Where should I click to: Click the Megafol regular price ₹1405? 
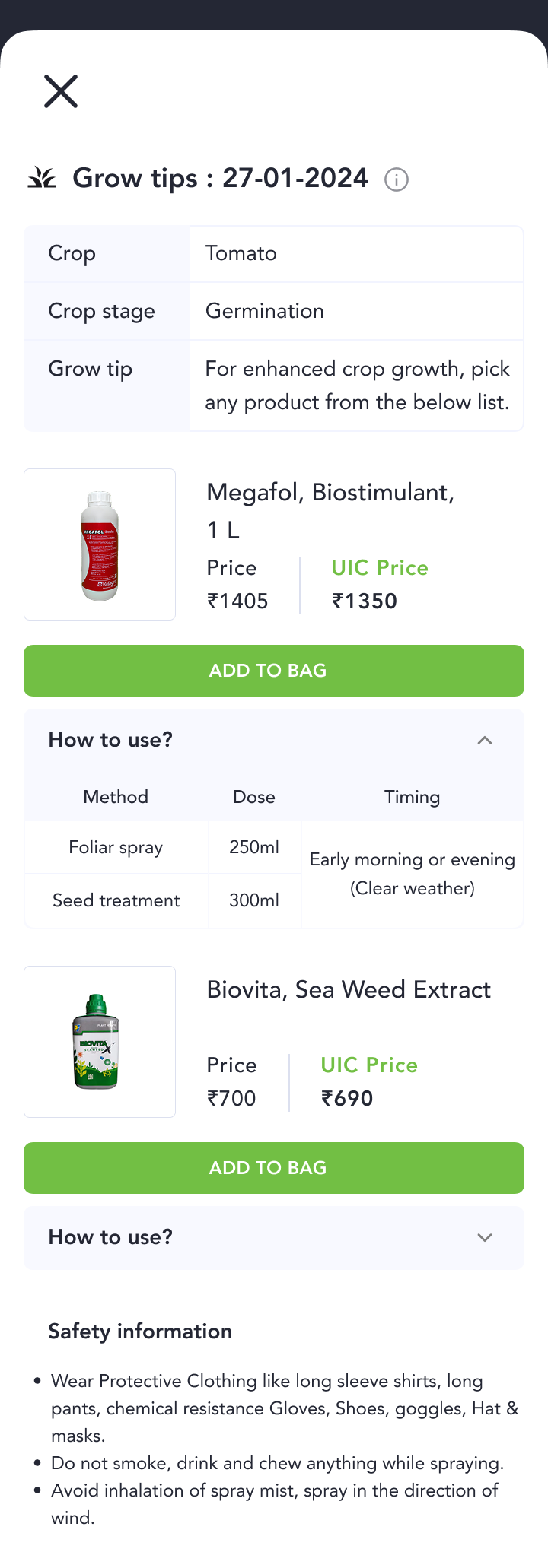[x=237, y=601]
